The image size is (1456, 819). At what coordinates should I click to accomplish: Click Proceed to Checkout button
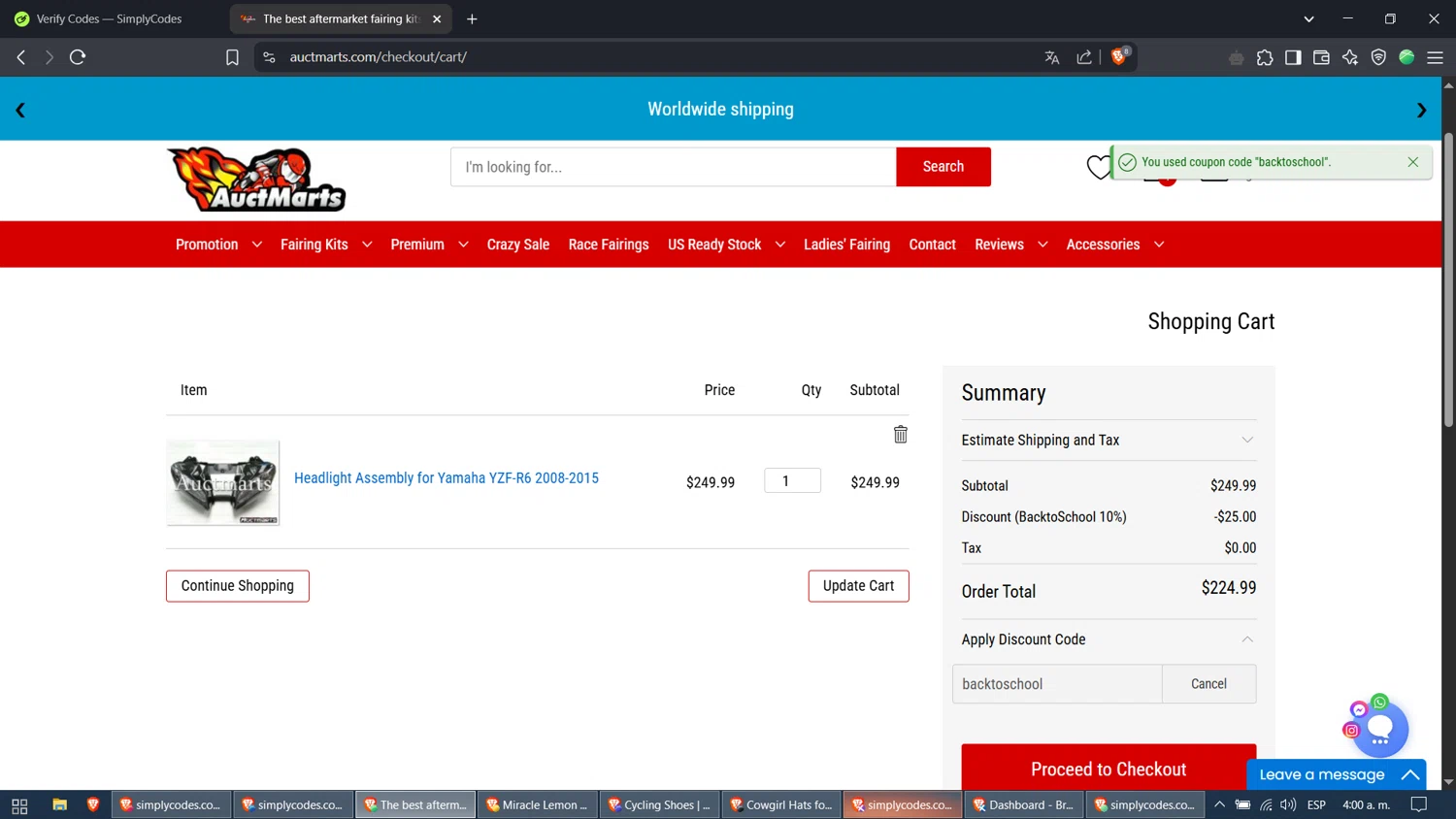click(x=1109, y=768)
